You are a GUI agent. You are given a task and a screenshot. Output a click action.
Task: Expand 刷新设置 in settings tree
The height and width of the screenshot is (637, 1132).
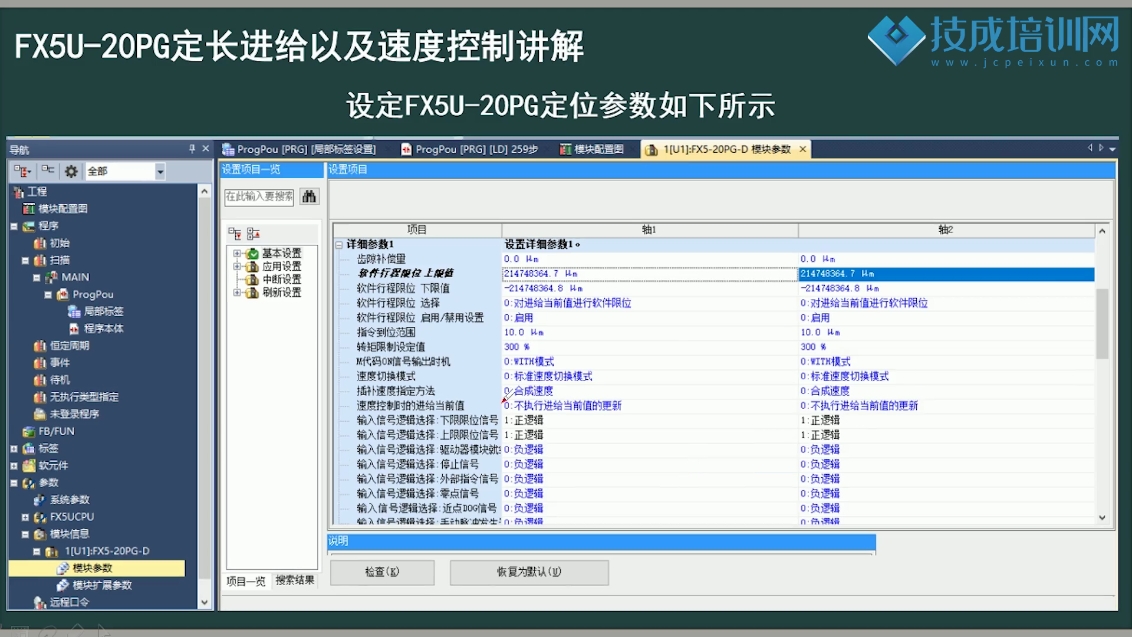click(x=237, y=292)
